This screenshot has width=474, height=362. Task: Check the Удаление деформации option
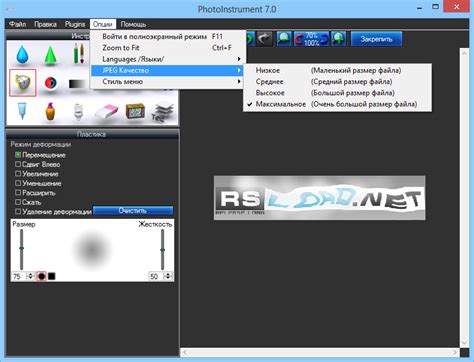(18, 211)
